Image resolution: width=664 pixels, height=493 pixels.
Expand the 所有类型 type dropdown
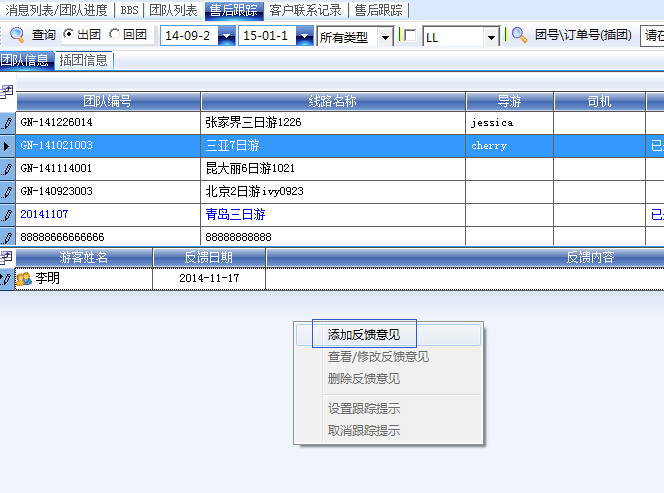click(385, 37)
